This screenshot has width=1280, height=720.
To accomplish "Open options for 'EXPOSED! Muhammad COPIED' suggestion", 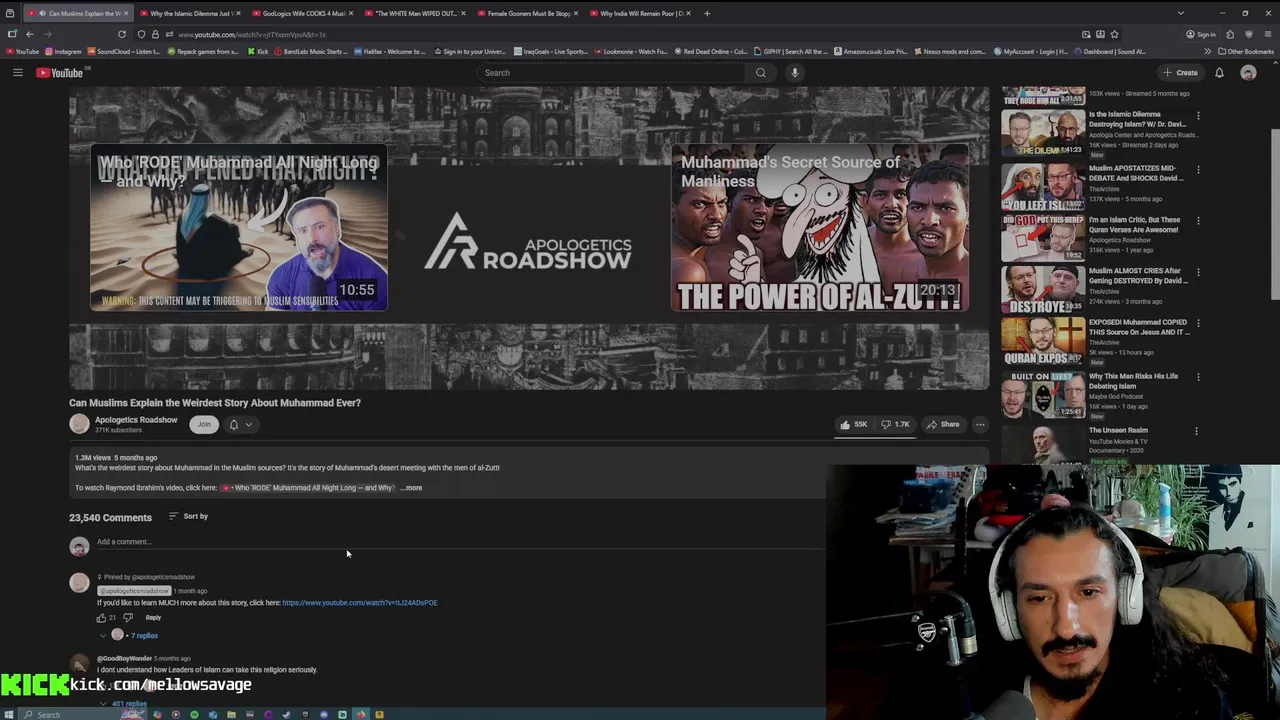I will point(1198,324).
